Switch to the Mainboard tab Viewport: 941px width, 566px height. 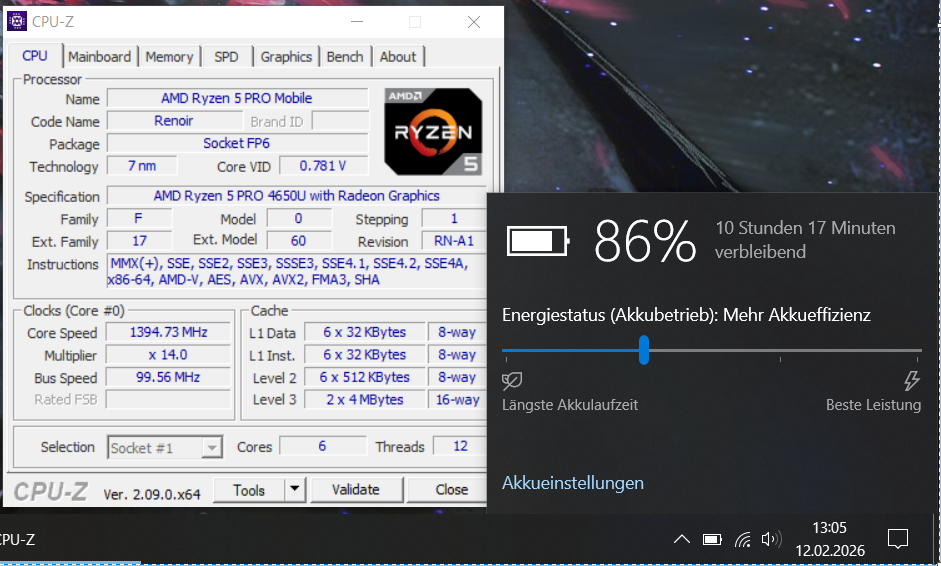click(100, 57)
